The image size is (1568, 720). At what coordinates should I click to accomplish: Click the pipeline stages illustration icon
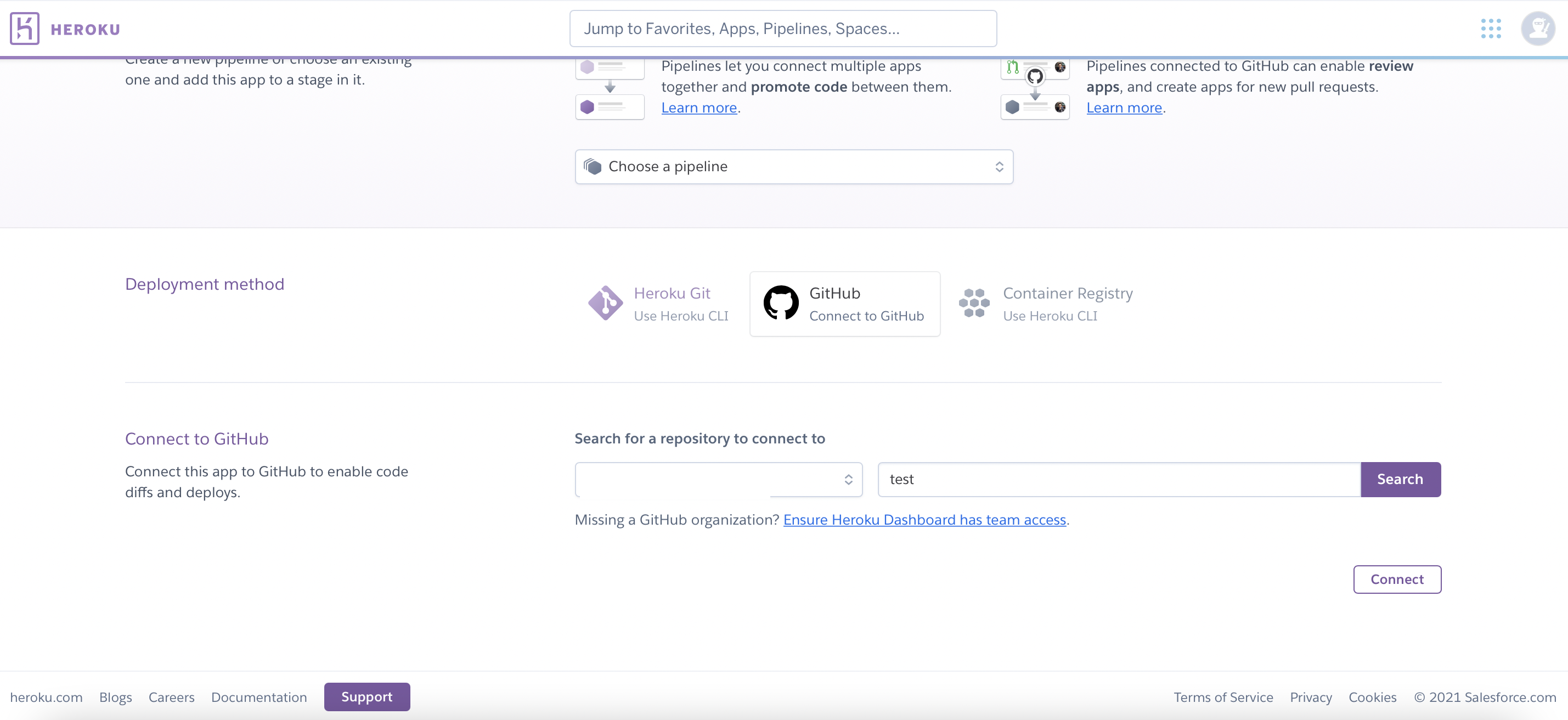click(x=610, y=89)
